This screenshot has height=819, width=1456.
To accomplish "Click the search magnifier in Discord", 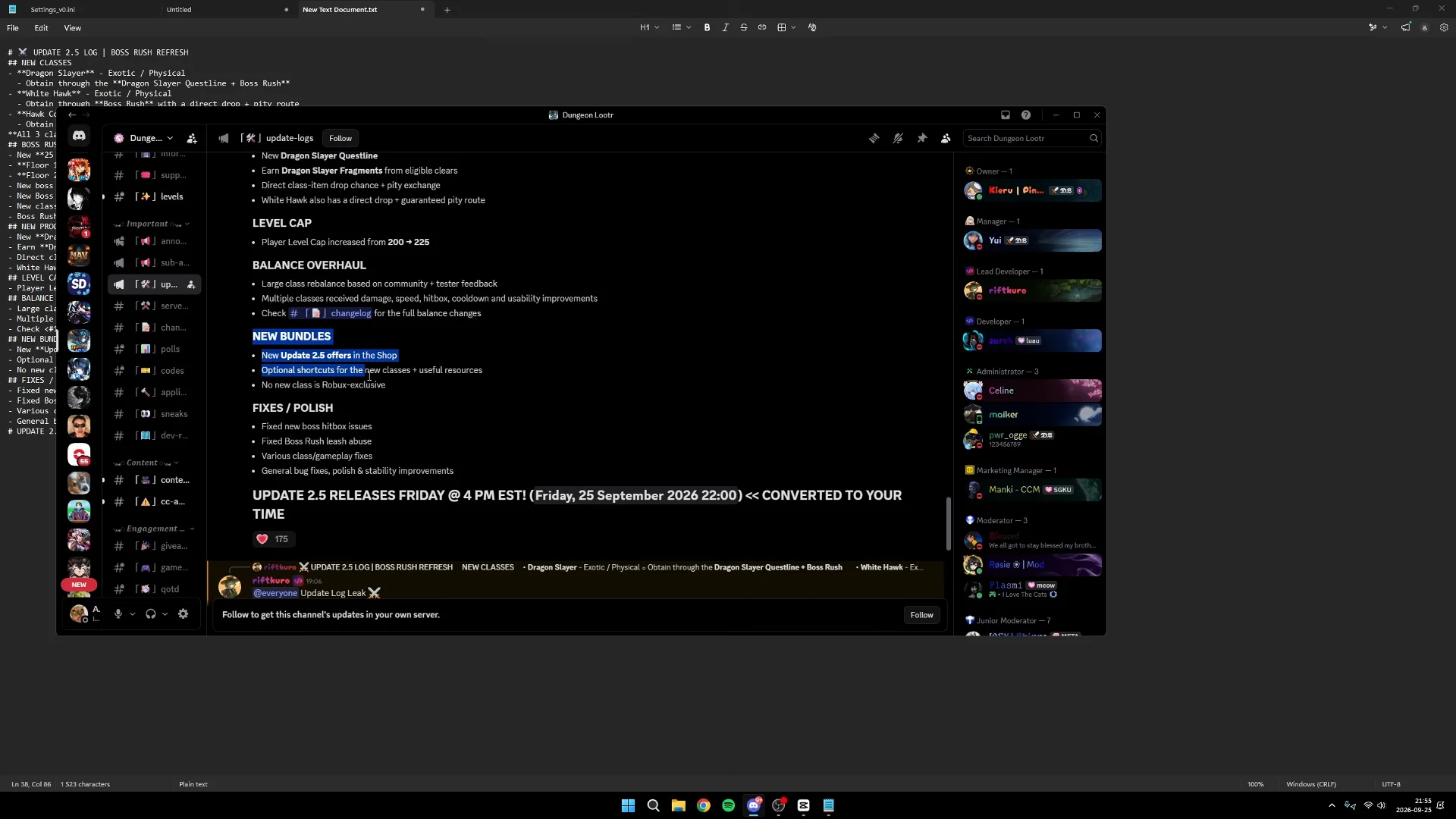I will point(1094,138).
